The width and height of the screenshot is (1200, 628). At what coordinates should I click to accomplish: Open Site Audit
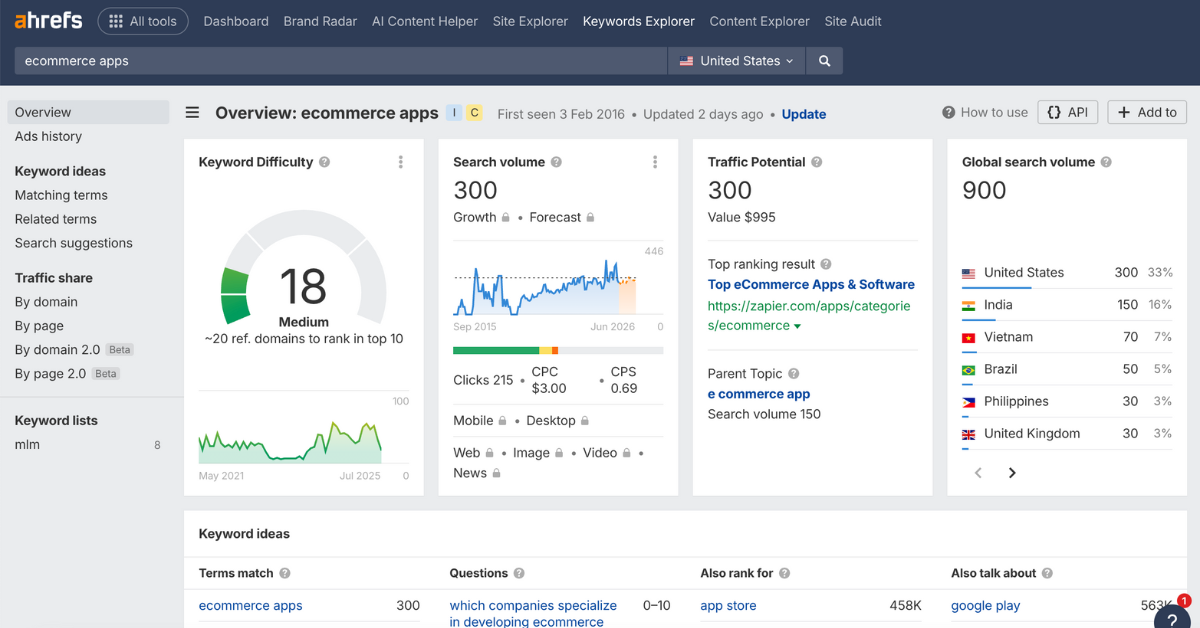pos(853,21)
